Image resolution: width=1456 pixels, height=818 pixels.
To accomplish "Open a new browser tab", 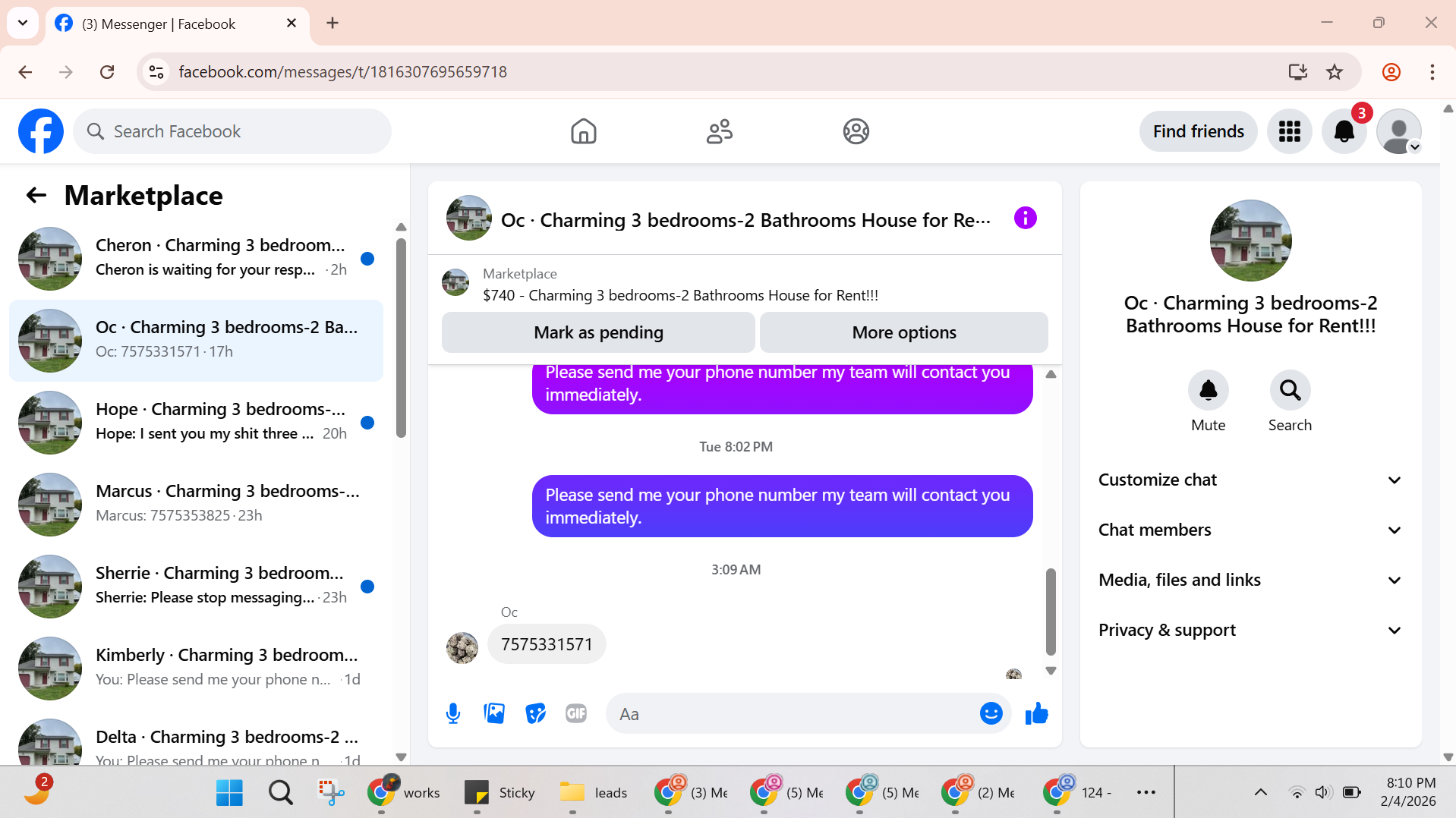I will (x=332, y=24).
